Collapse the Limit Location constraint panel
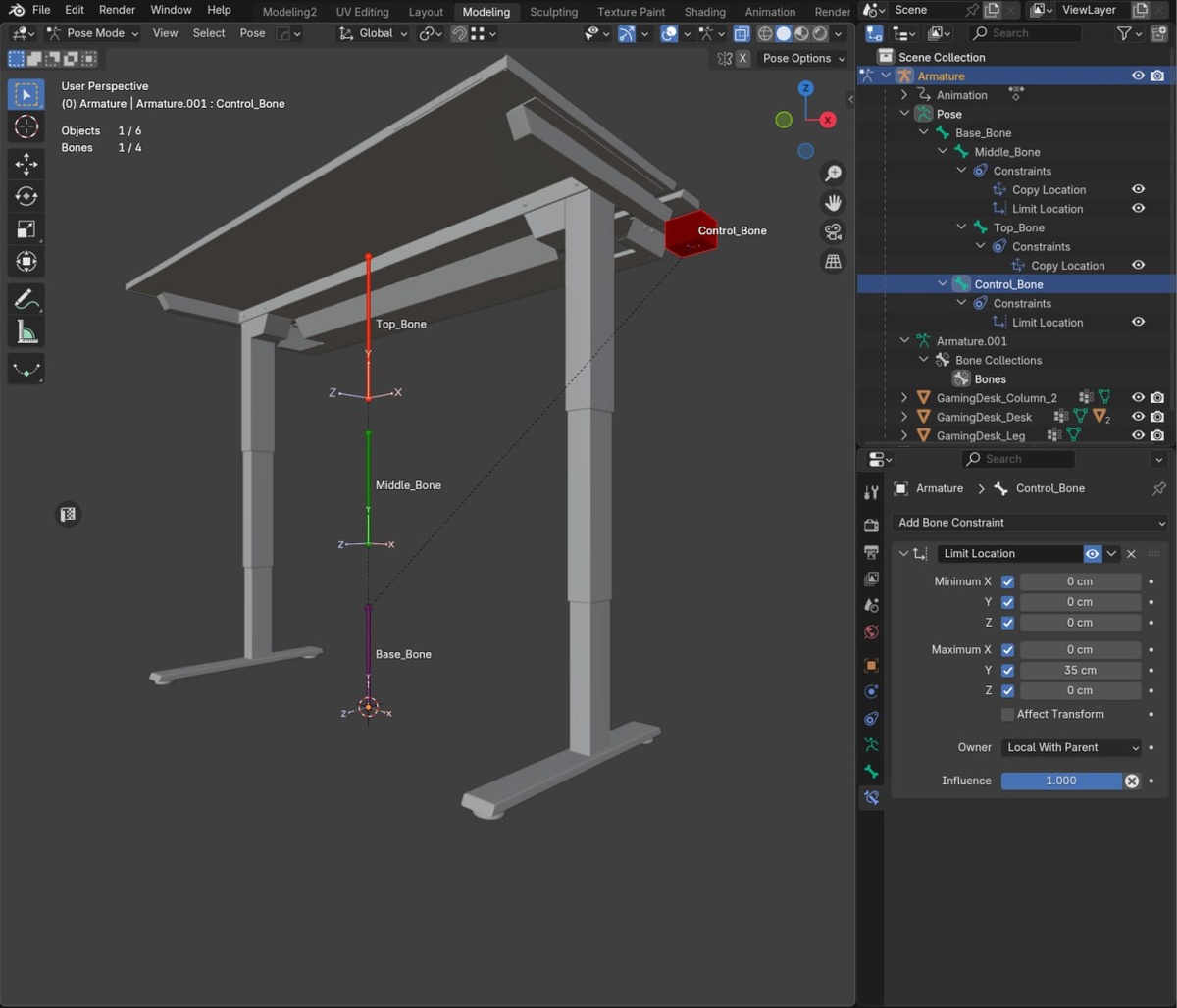1177x1008 pixels. point(903,554)
